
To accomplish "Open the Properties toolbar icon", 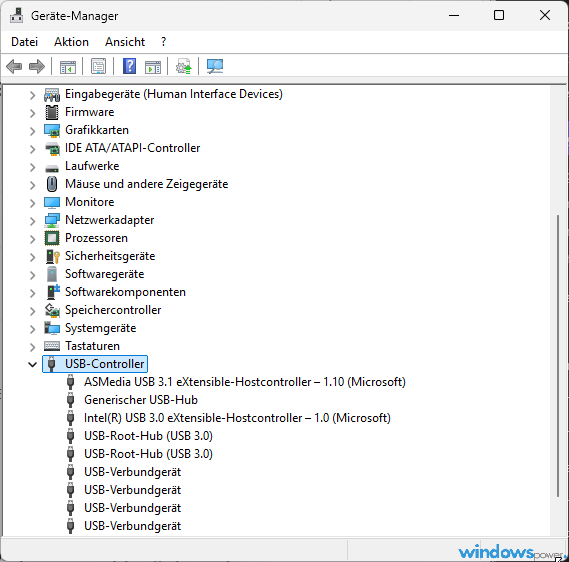I will click(x=98, y=66).
